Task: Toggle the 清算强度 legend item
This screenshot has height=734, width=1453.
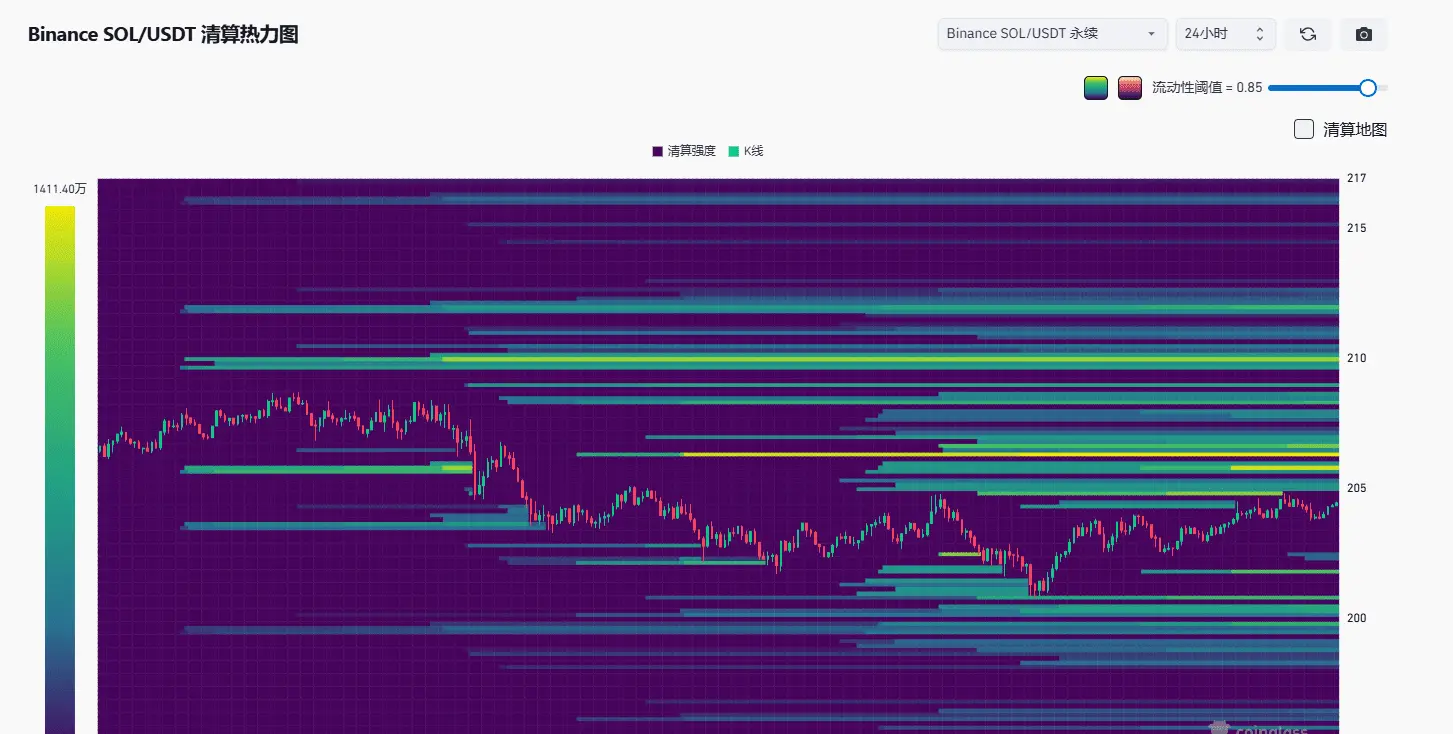Action: pyautogui.click(x=685, y=151)
